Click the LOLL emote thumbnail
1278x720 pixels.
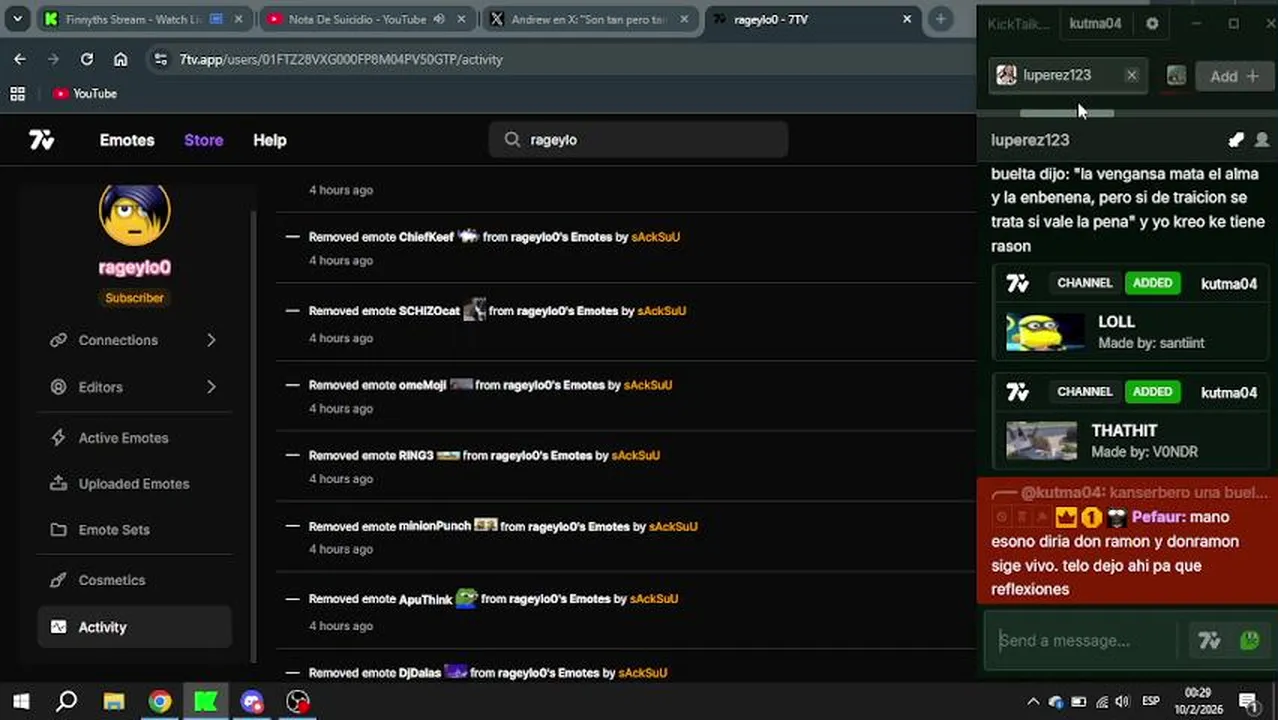point(1045,332)
